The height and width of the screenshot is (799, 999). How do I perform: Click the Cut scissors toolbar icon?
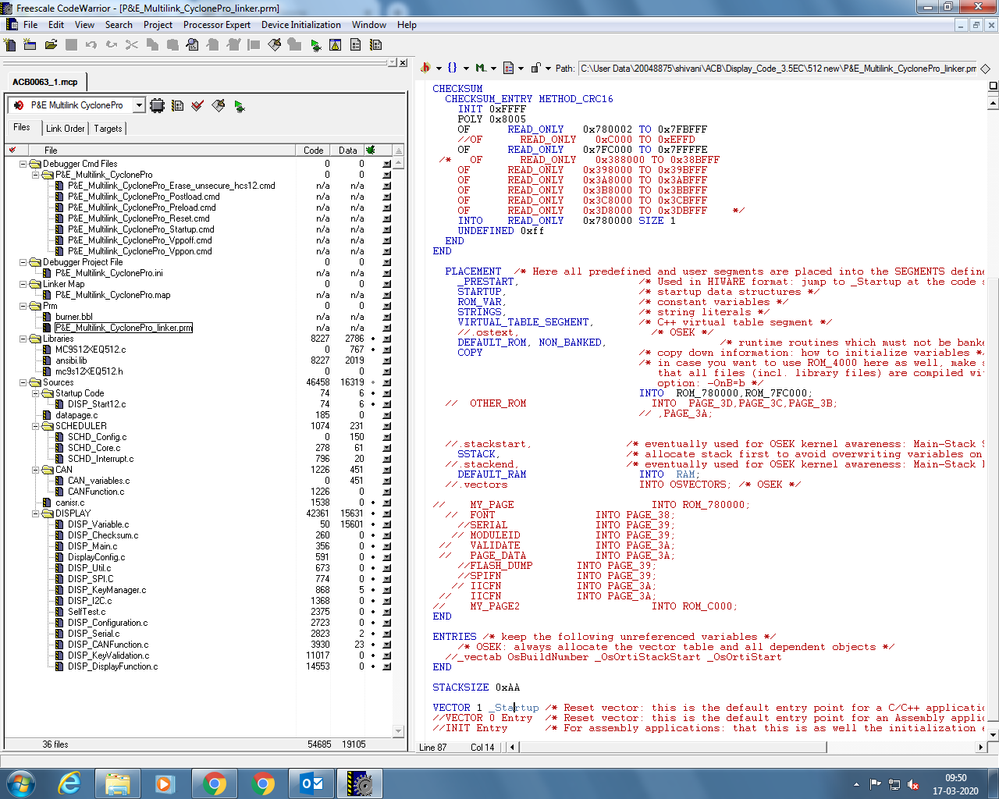pos(131,45)
